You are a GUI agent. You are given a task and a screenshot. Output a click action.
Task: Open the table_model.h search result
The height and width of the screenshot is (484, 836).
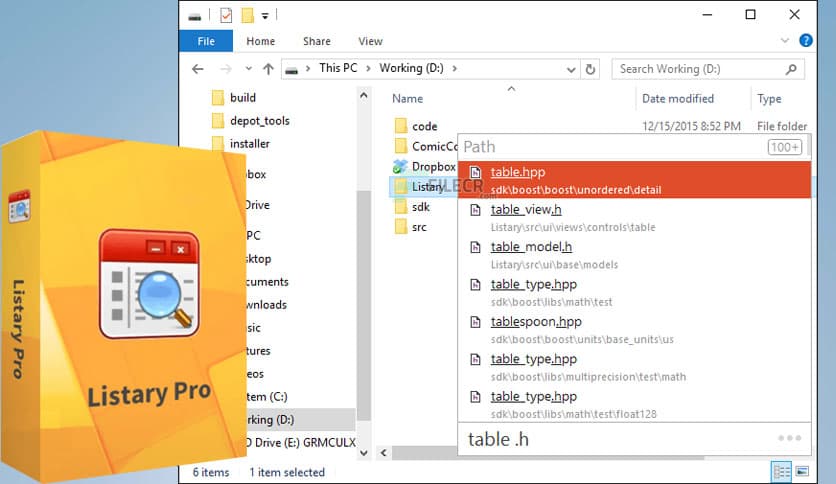point(634,254)
